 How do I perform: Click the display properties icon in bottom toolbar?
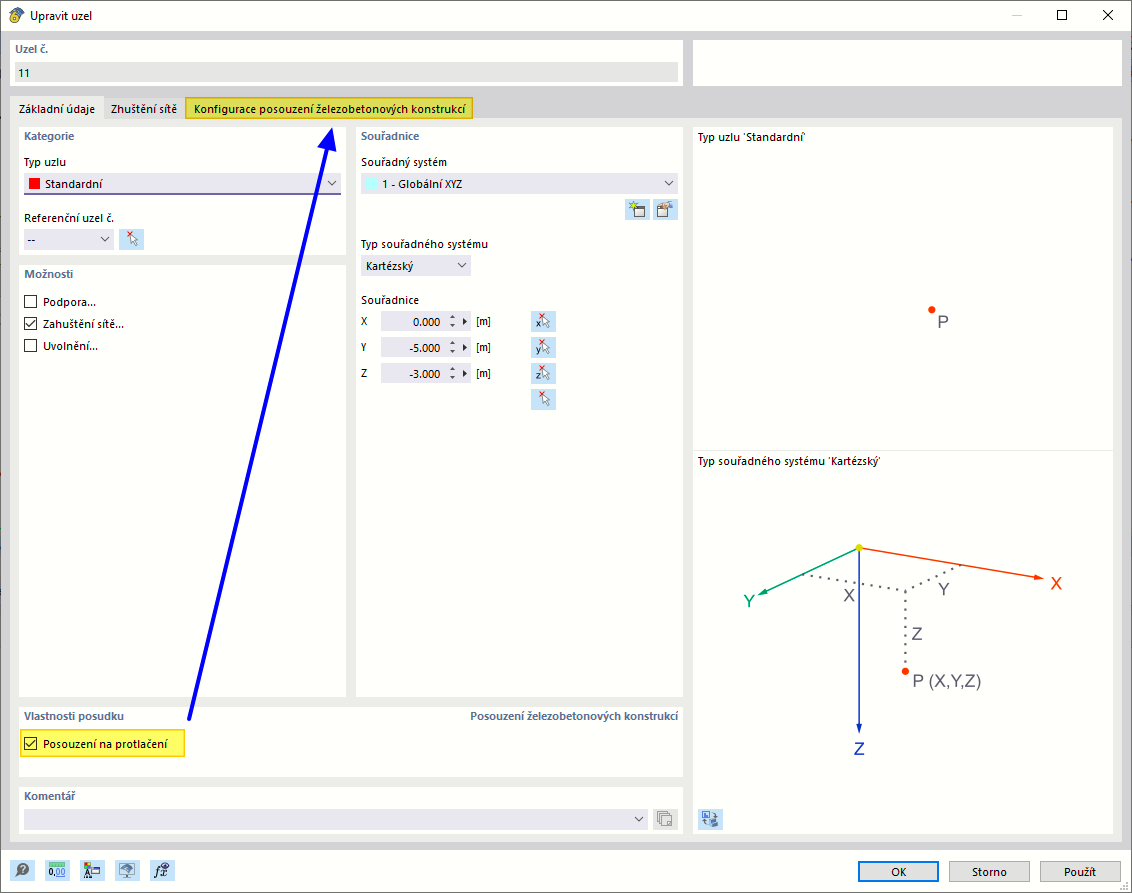(x=92, y=870)
